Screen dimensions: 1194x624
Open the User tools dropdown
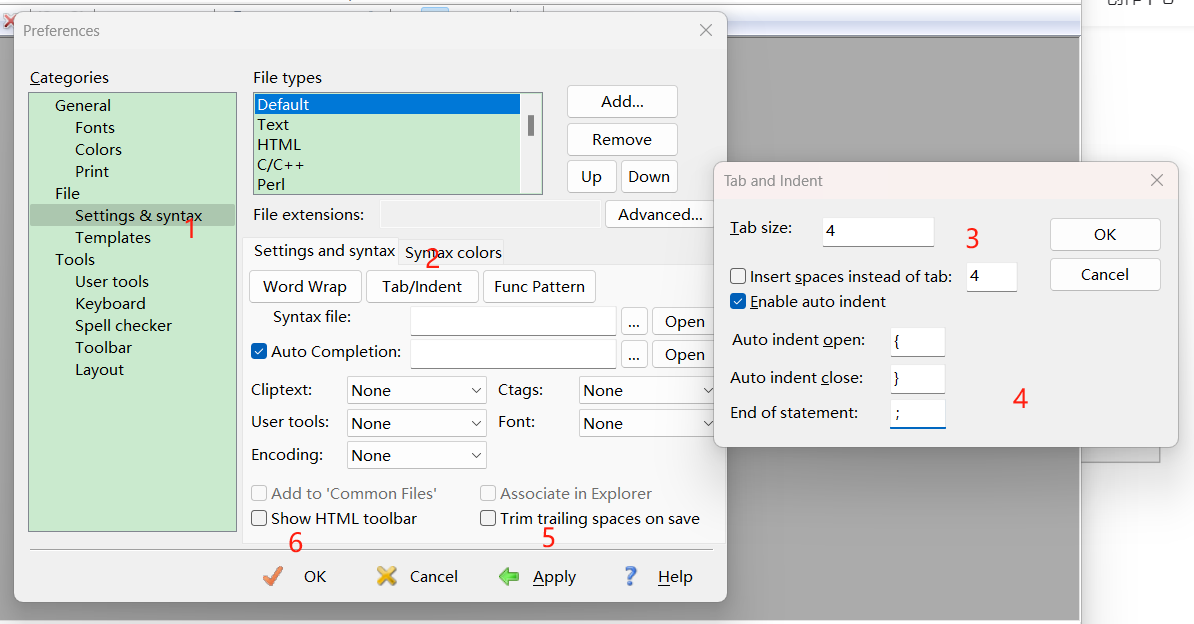click(416, 423)
